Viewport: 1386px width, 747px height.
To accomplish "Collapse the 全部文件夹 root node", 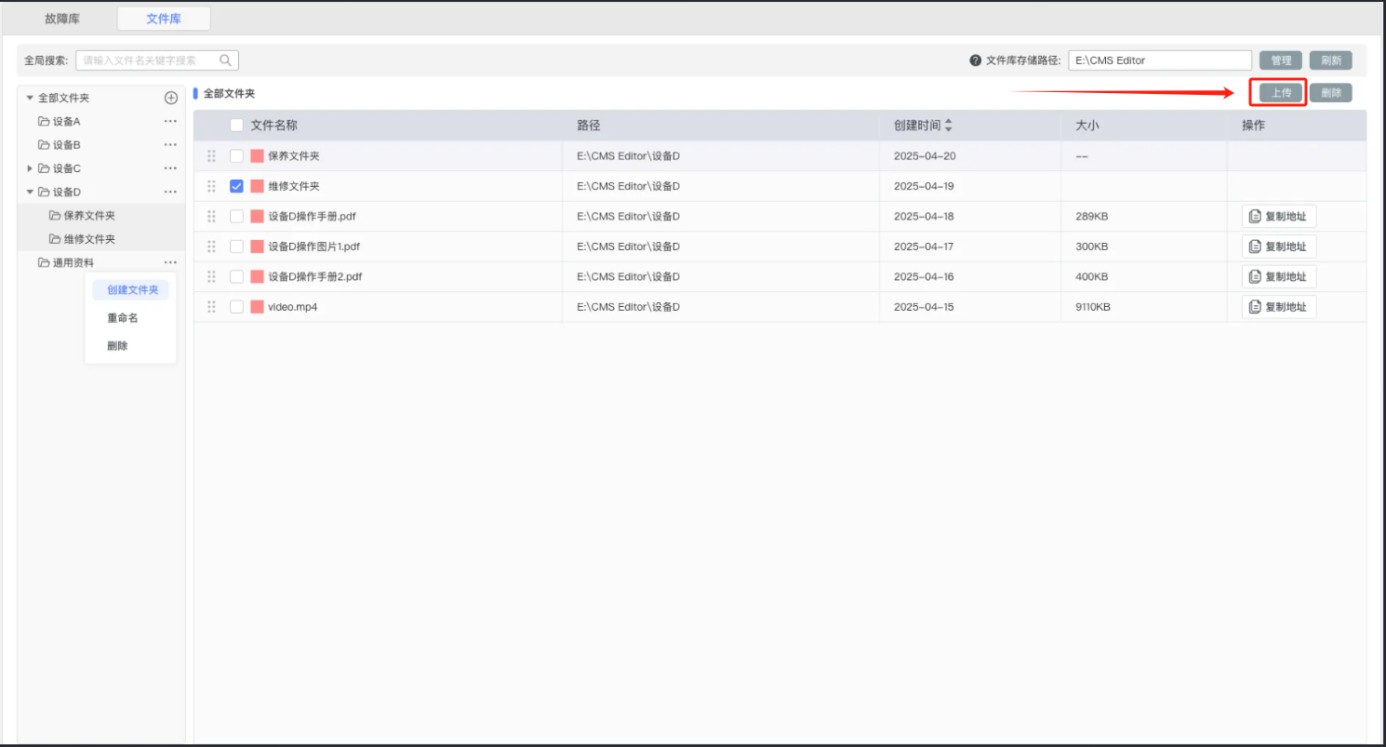I will (x=30, y=98).
